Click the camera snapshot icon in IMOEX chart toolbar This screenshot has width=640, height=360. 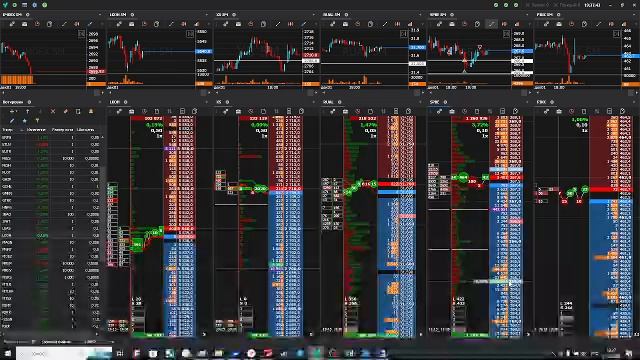[x=24, y=24]
